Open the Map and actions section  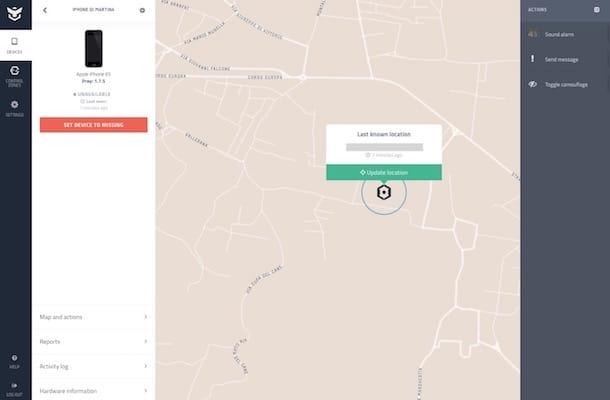pos(93,317)
